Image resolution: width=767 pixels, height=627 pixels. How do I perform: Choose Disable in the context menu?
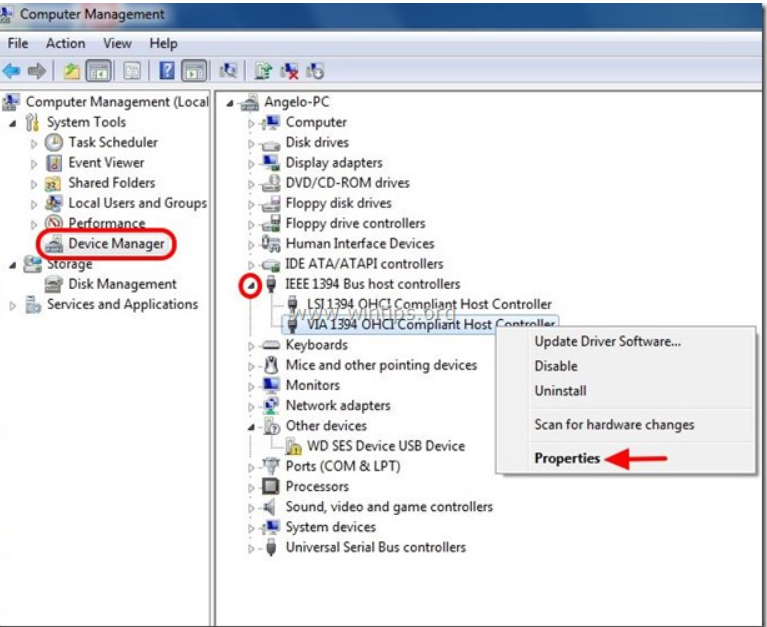556,366
